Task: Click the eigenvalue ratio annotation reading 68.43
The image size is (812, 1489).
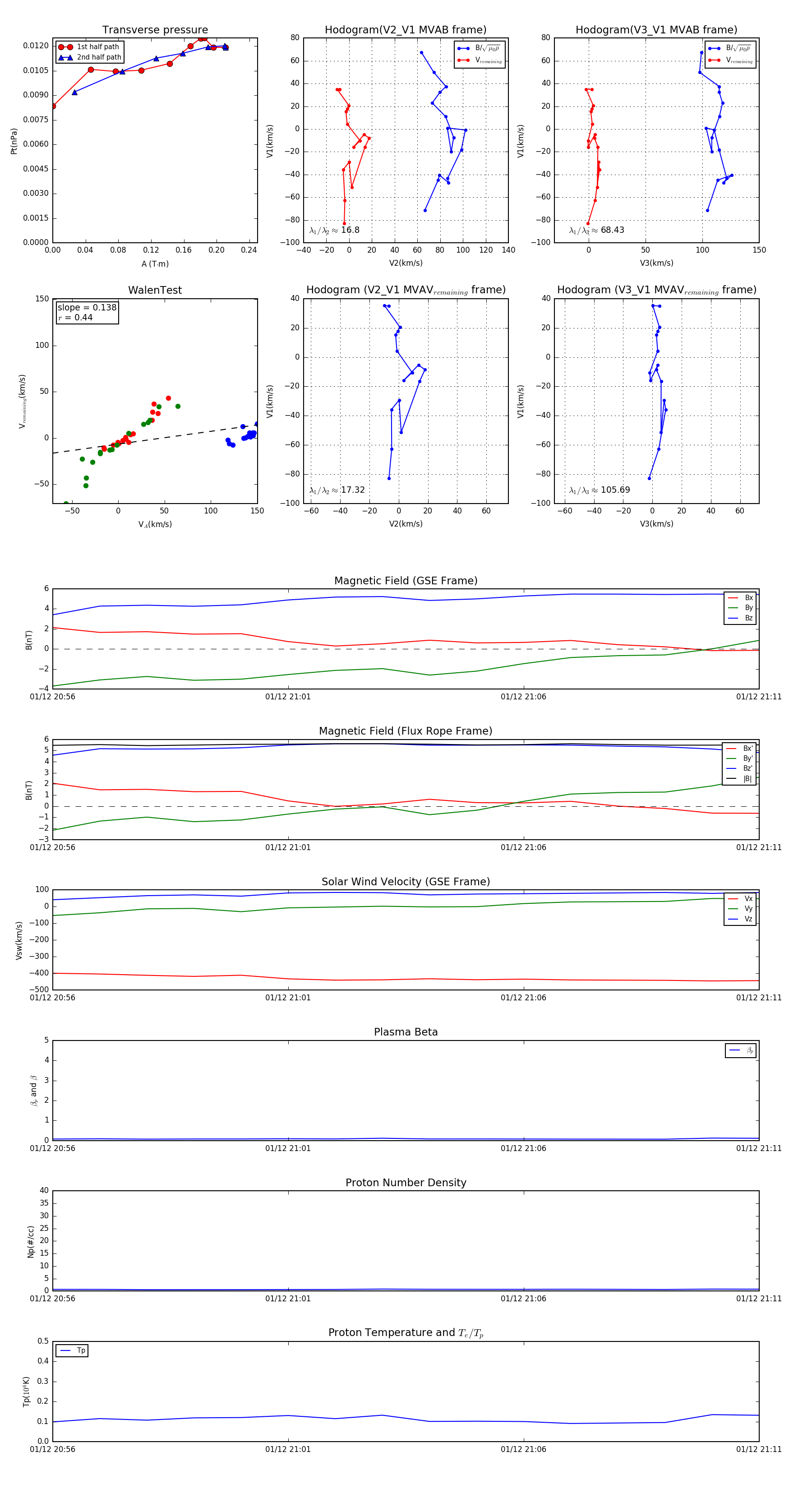Action: (x=596, y=230)
